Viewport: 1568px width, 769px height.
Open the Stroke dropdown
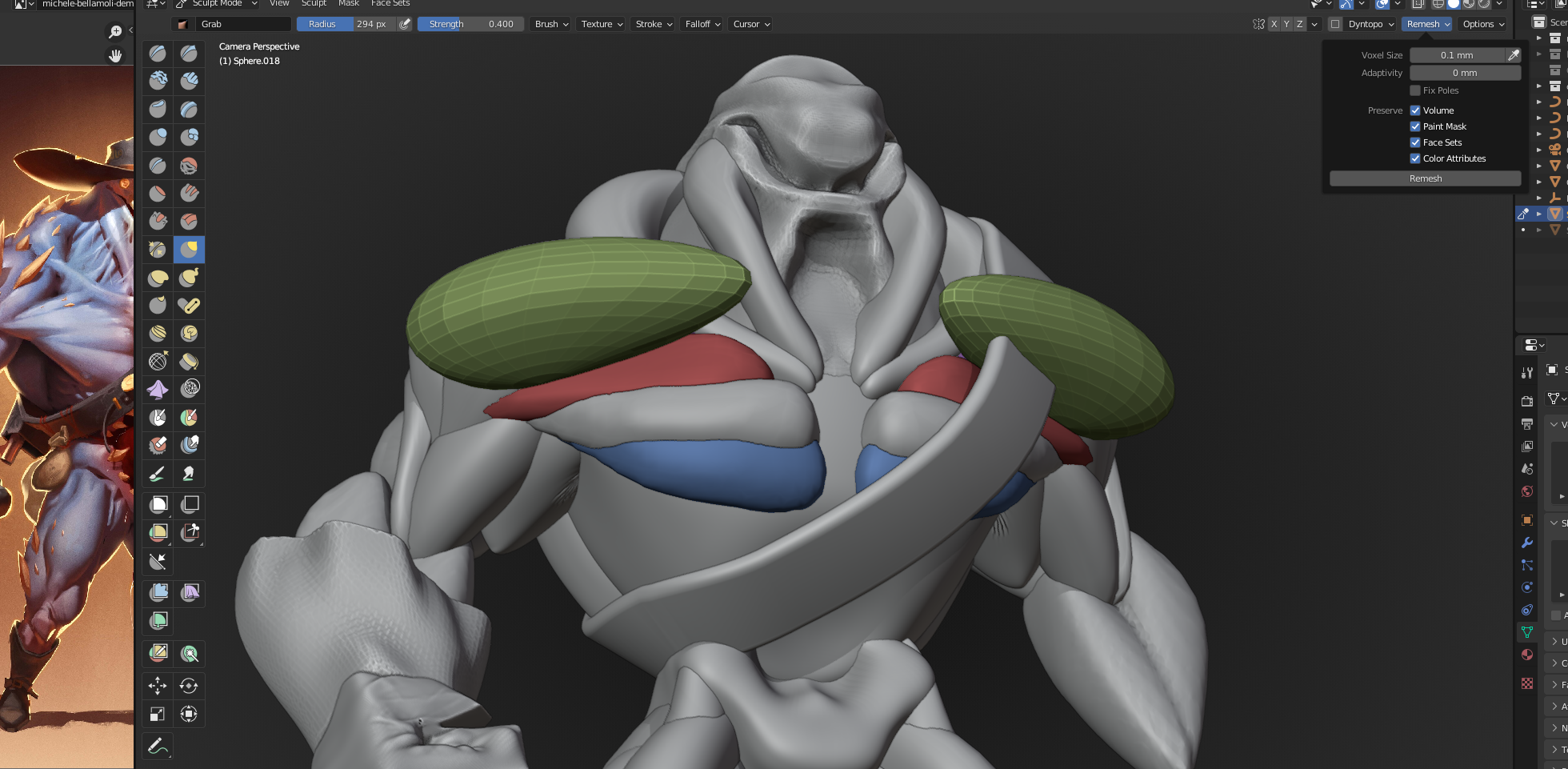[654, 24]
